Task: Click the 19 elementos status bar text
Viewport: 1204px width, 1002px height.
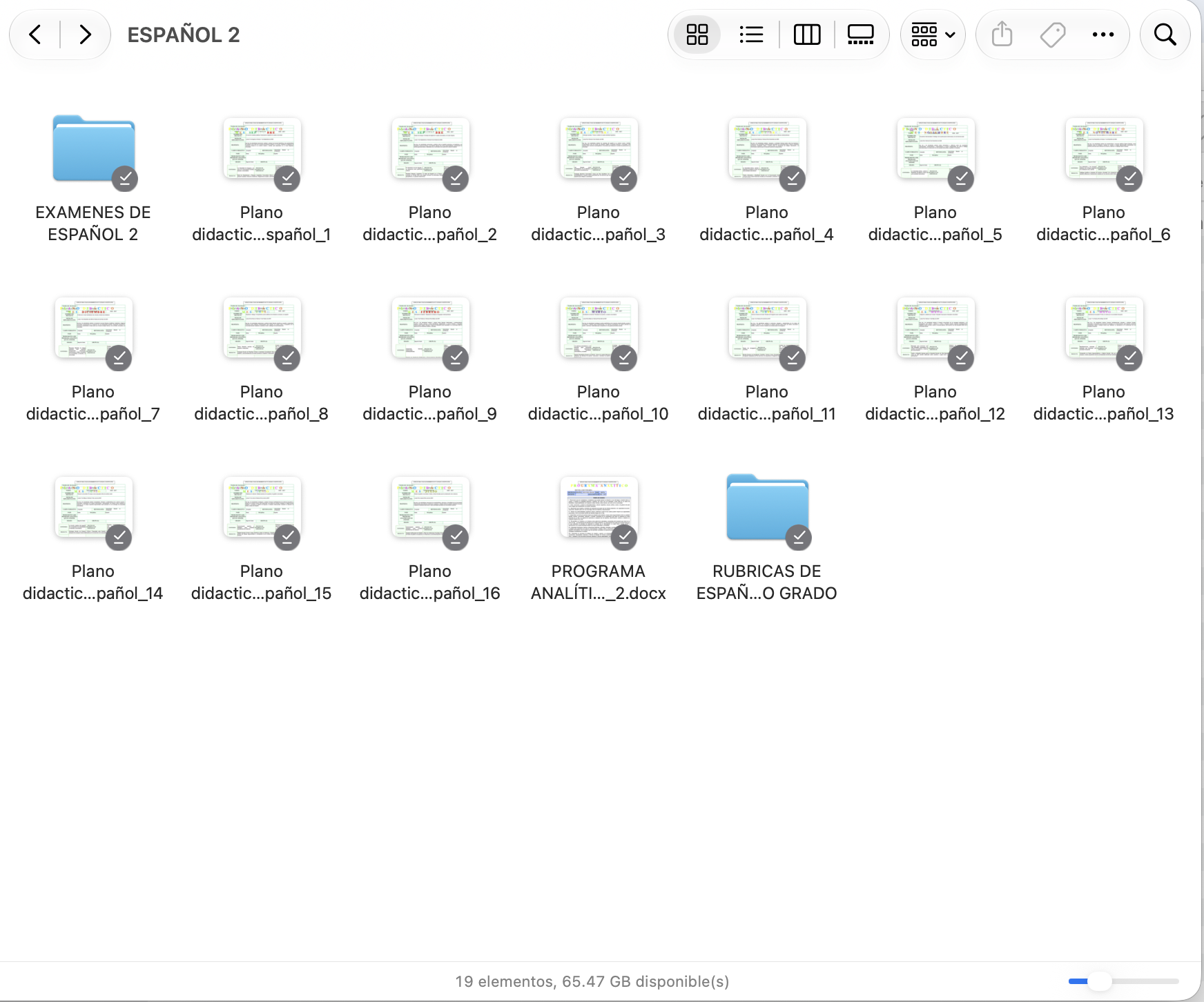Action: (592, 981)
